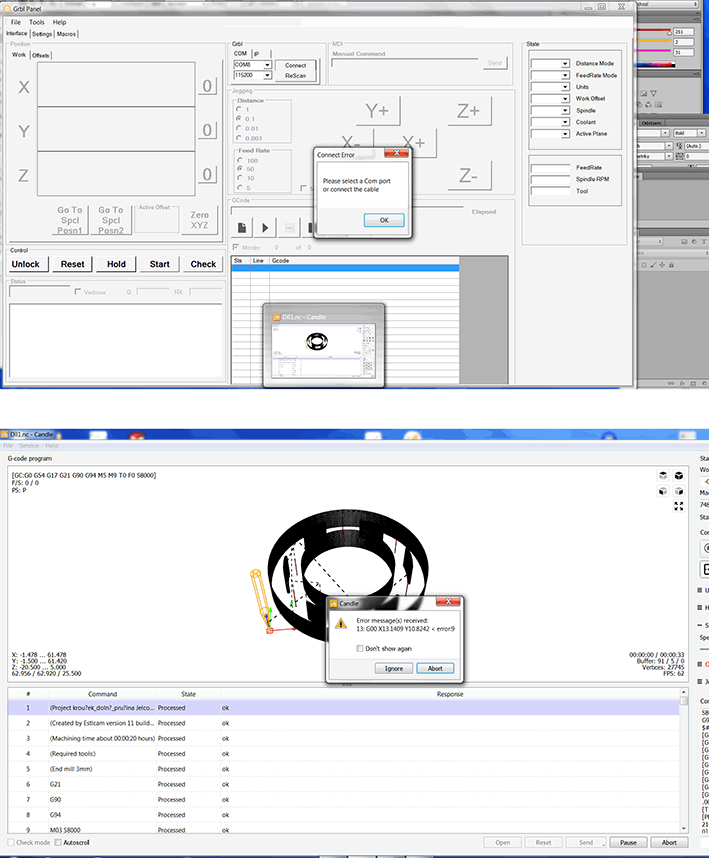
Task: Select the 100 feed rate radio button
Action: pyautogui.click(x=239, y=160)
